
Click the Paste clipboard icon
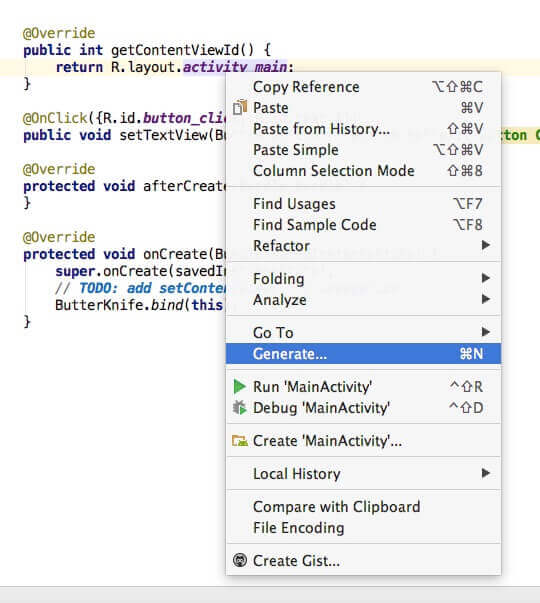[240, 108]
